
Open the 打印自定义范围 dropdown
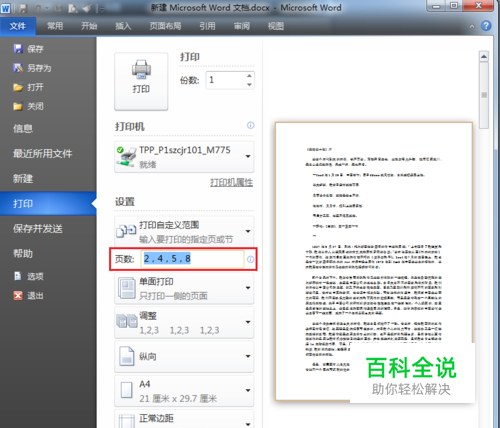(x=184, y=231)
